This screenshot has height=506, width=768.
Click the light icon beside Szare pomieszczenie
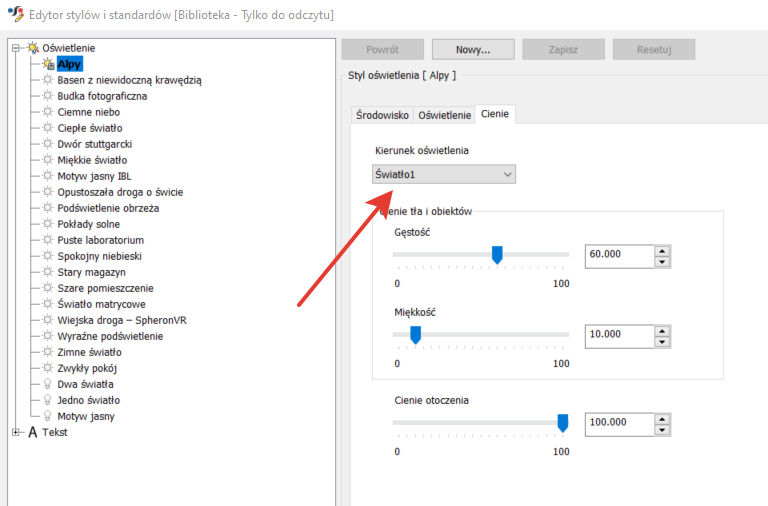click(x=48, y=288)
